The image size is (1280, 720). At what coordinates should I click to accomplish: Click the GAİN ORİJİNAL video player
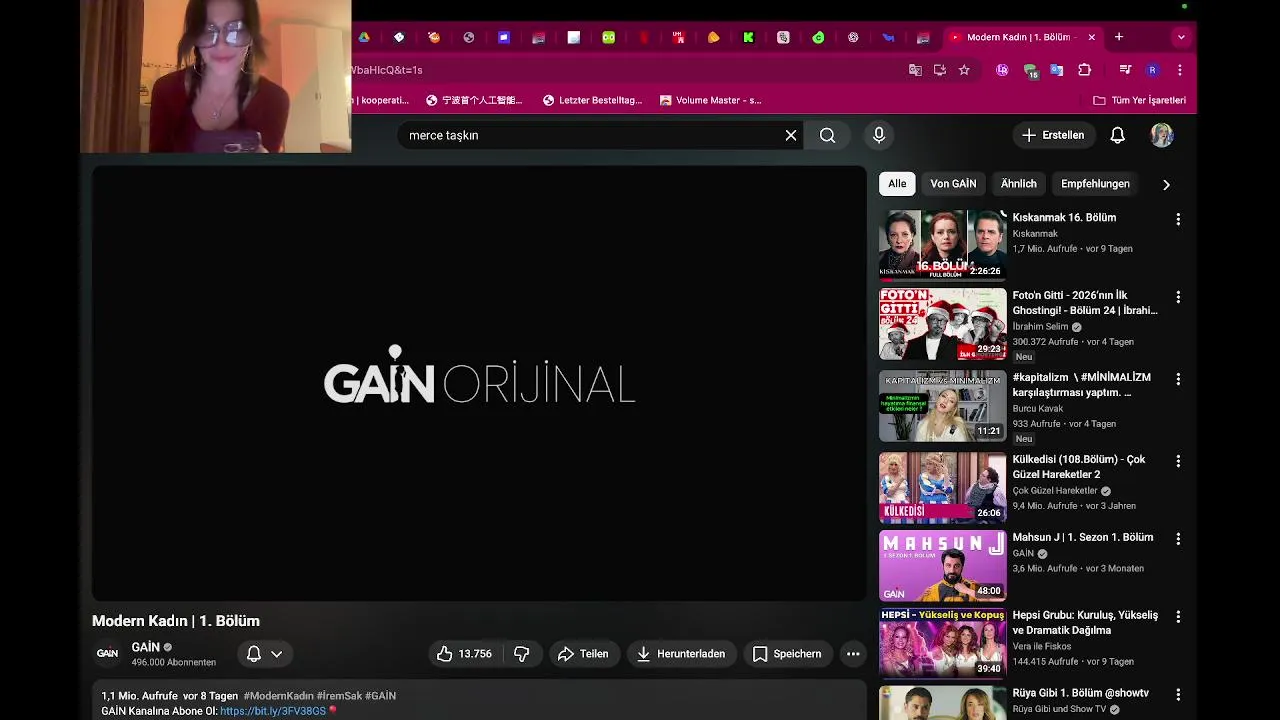(479, 384)
